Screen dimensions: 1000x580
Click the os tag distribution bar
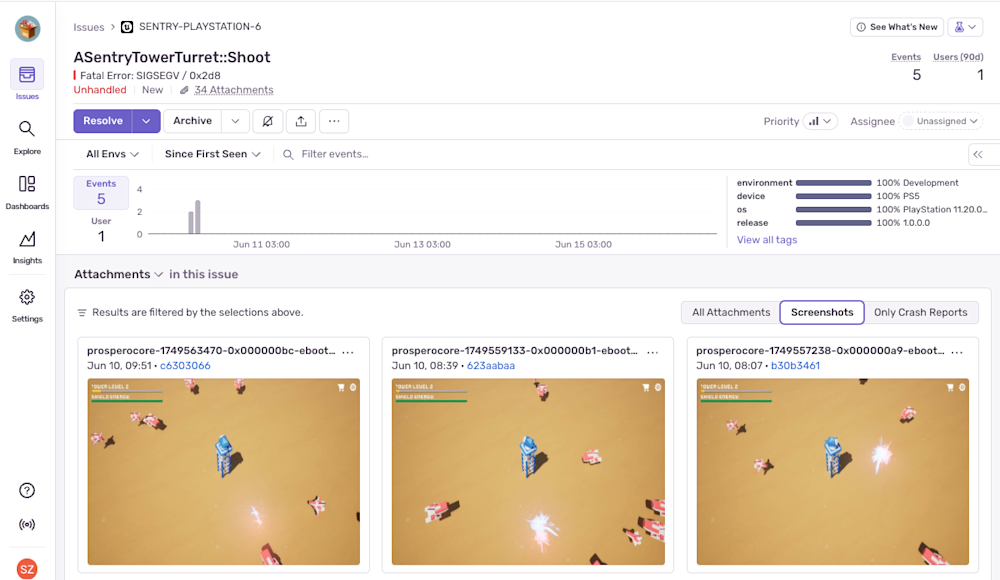click(833, 210)
